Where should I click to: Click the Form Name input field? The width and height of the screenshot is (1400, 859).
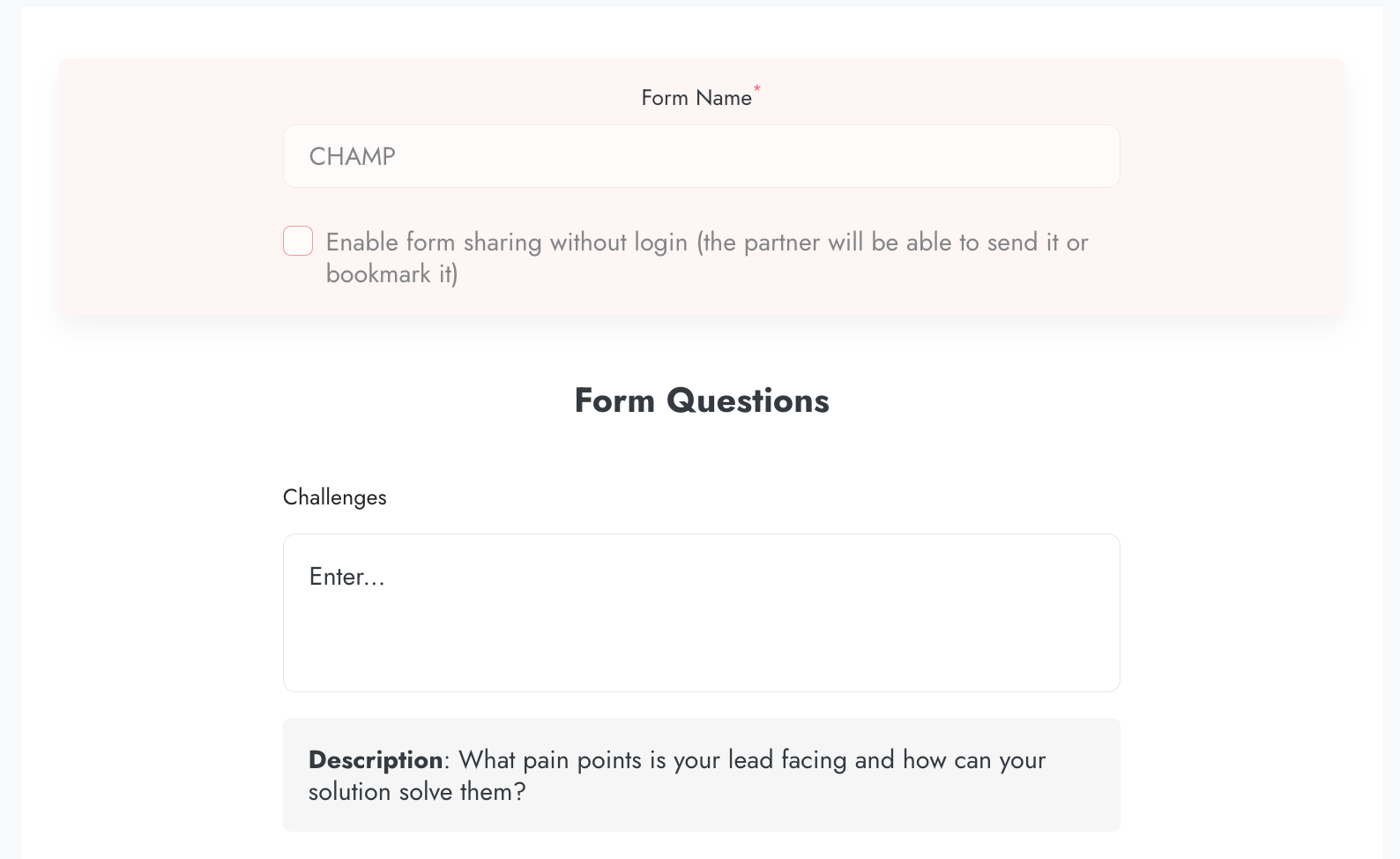[701, 156]
